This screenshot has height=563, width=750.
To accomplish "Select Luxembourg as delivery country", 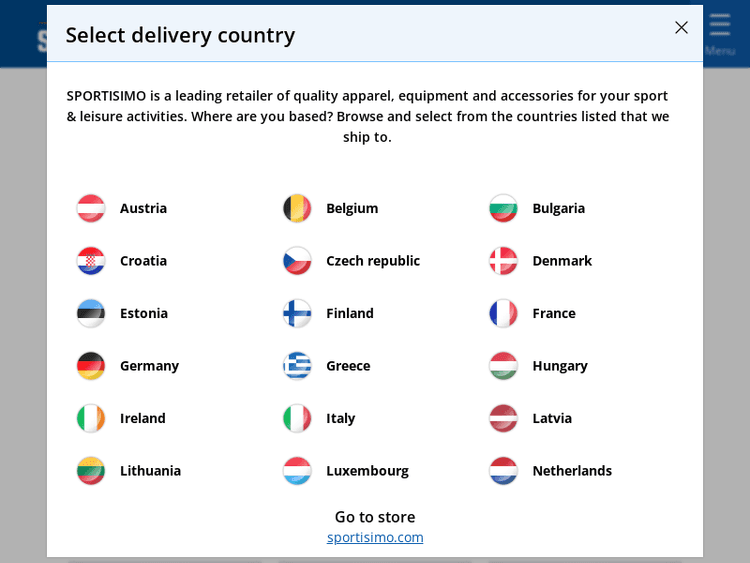I will (367, 471).
